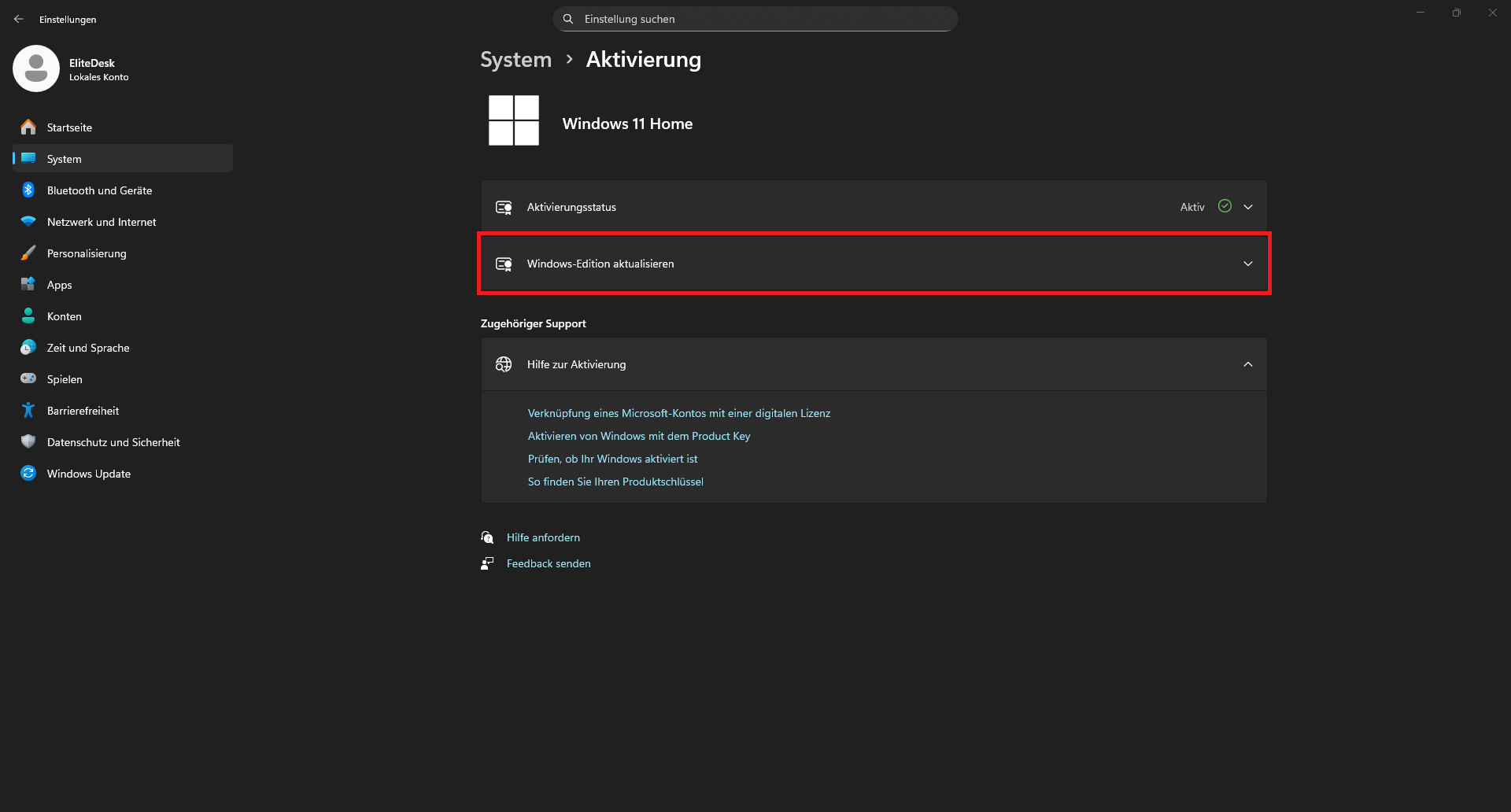Click the Apps icon in sidebar
The image size is (1511, 812).
(x=28, y=284)
